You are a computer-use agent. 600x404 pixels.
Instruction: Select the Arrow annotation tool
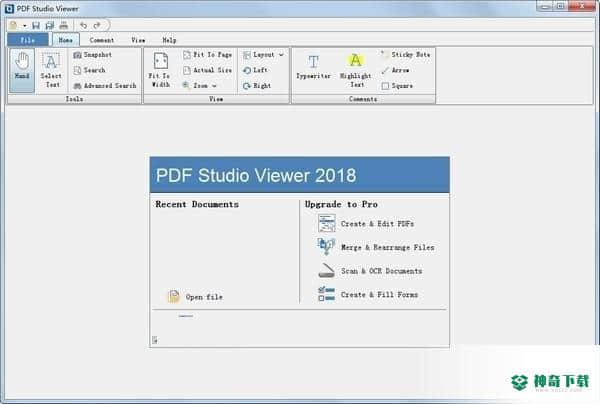[x=395, y=70]
